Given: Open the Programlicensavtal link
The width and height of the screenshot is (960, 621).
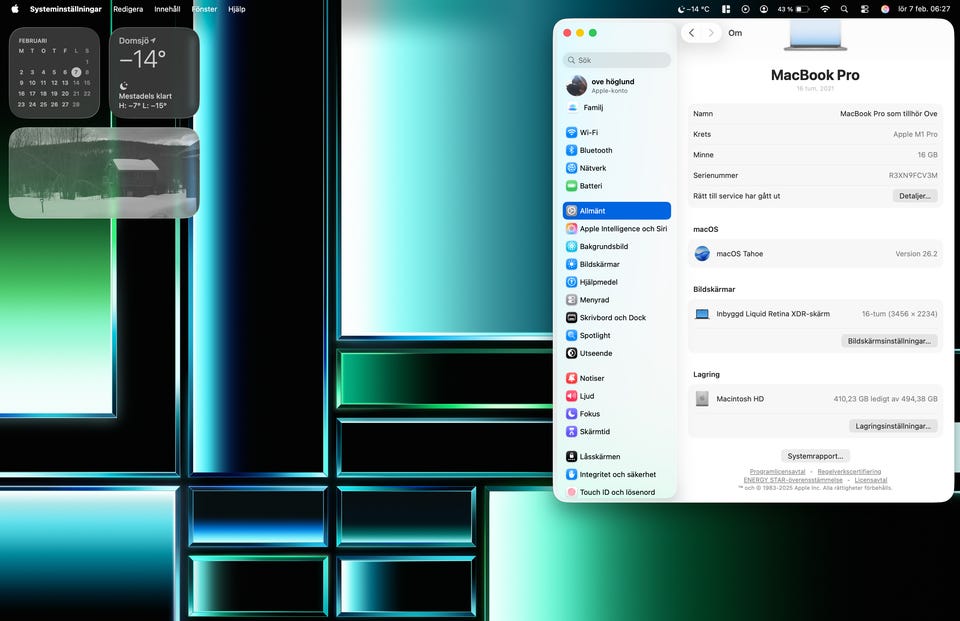Looking at the screenshot, I should (777, 472).
